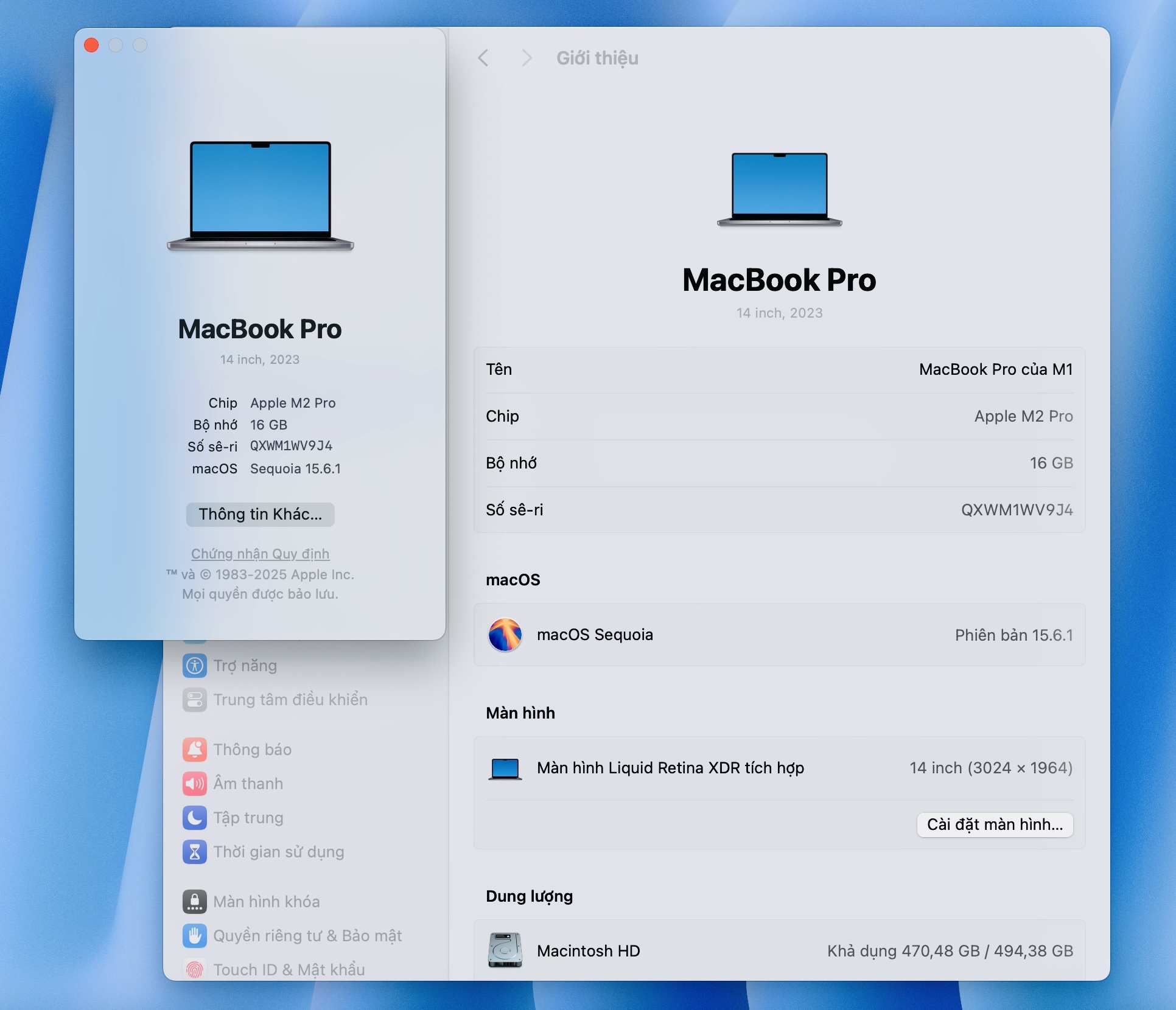Click the Touch ID fingerprint icon
This screenshot has height=1010, width=1176.
194,969
